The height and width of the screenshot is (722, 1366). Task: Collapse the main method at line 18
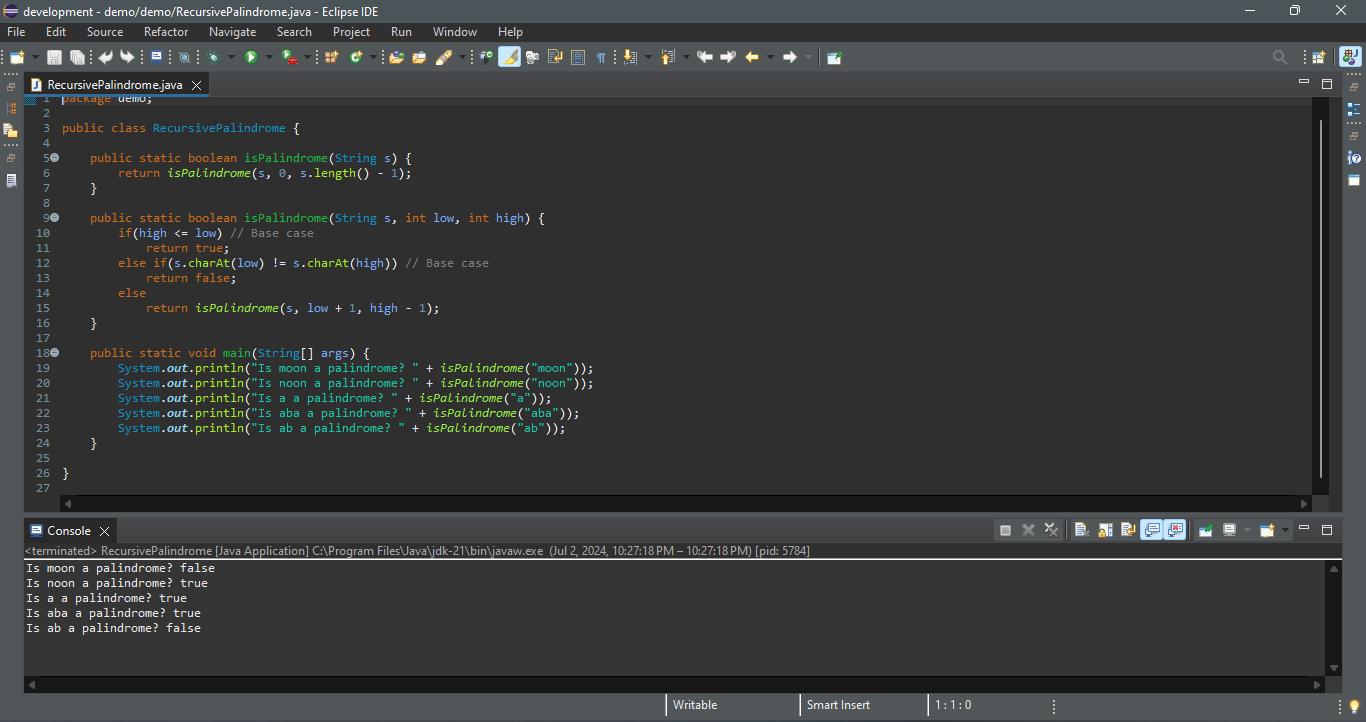(55, 353)
